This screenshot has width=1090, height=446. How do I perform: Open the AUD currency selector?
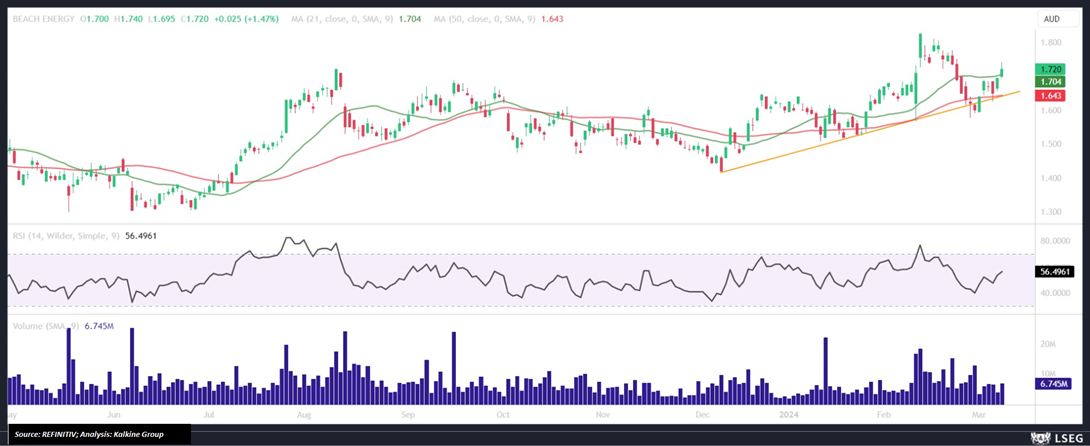[1052, 19]
